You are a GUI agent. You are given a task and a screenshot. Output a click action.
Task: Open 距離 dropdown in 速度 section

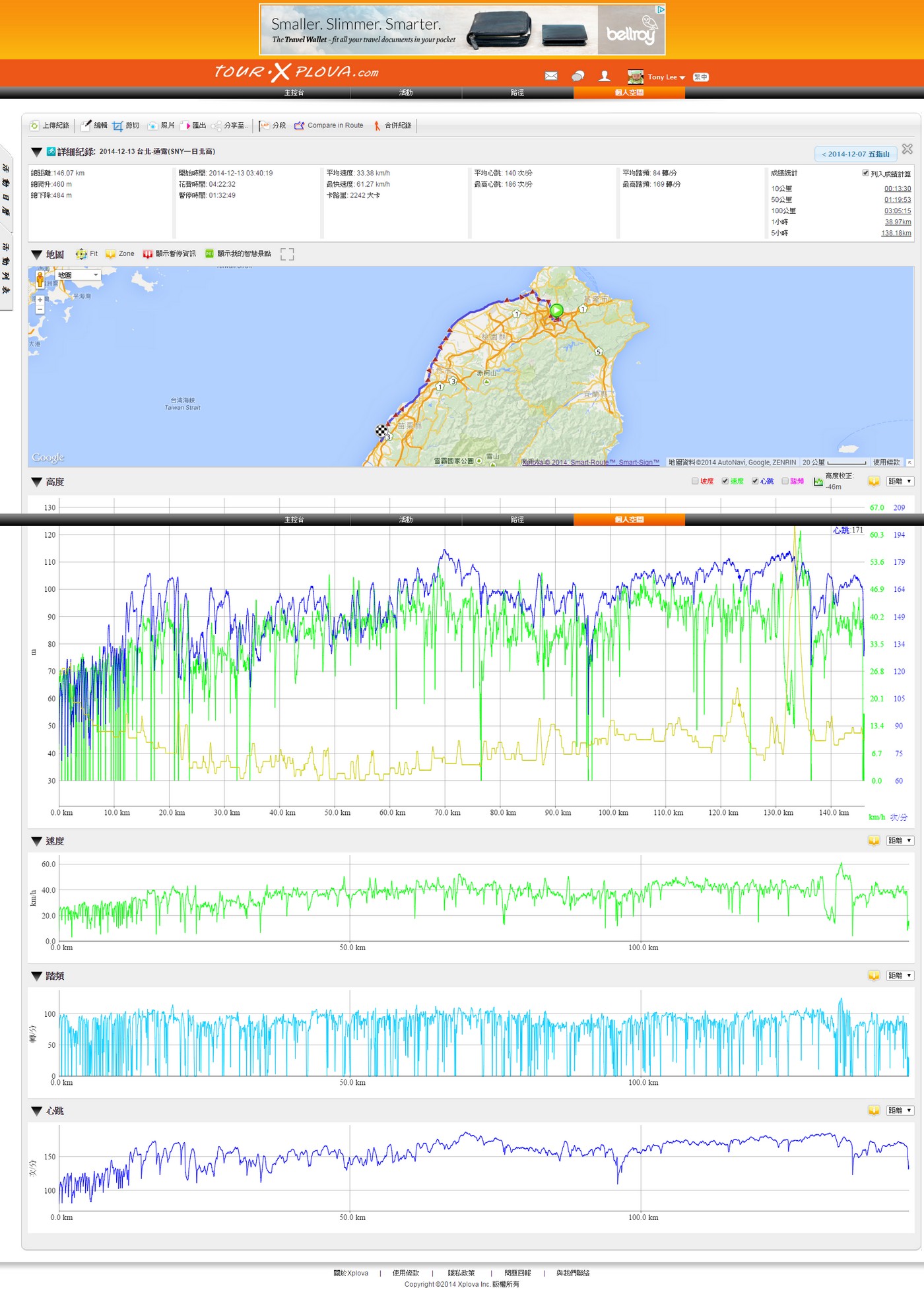tap(900, 841)
